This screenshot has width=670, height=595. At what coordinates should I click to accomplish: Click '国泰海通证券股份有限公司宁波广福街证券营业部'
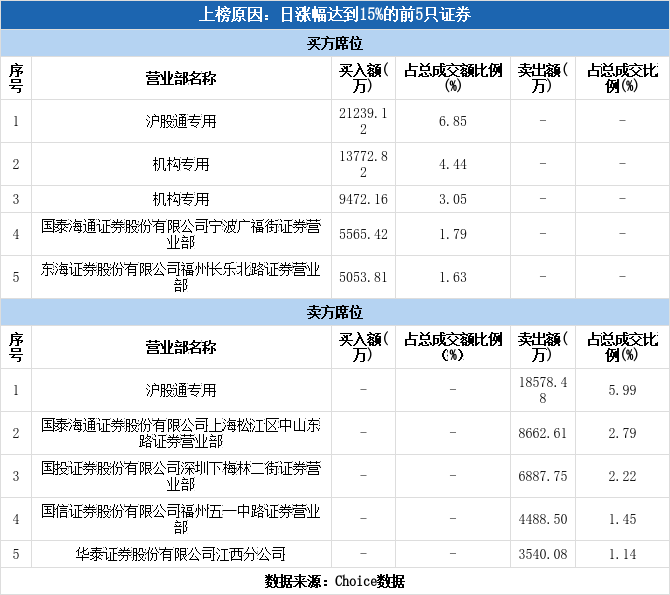point(181,234)
